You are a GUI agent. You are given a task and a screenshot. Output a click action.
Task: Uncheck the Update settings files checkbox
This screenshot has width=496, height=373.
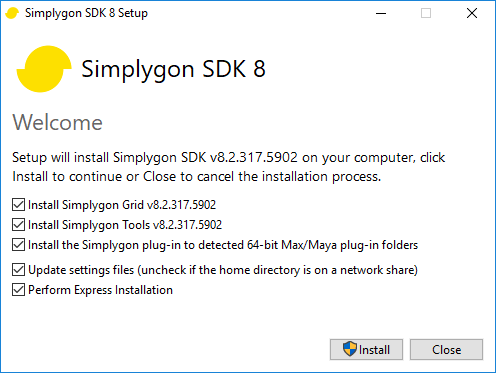pyautogui.click(x=18, y=270)
